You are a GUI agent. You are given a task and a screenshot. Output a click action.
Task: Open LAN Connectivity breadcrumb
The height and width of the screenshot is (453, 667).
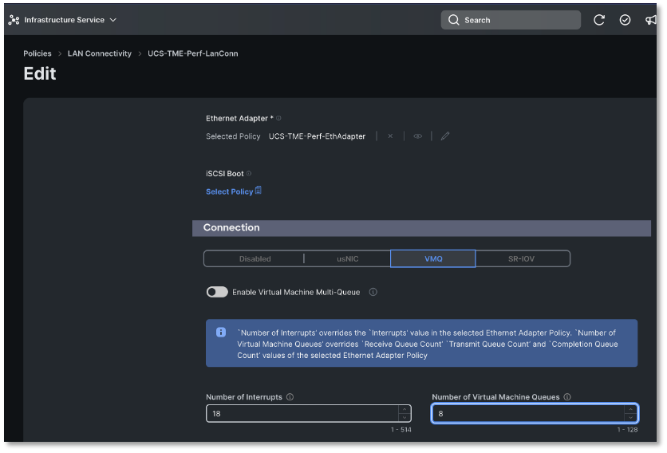coord(100,54)
